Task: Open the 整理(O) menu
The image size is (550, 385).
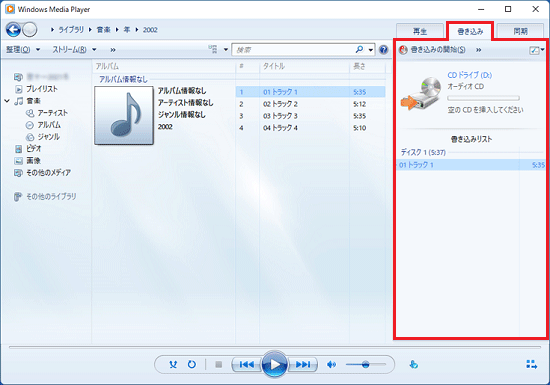Action: tap(23, 50)
